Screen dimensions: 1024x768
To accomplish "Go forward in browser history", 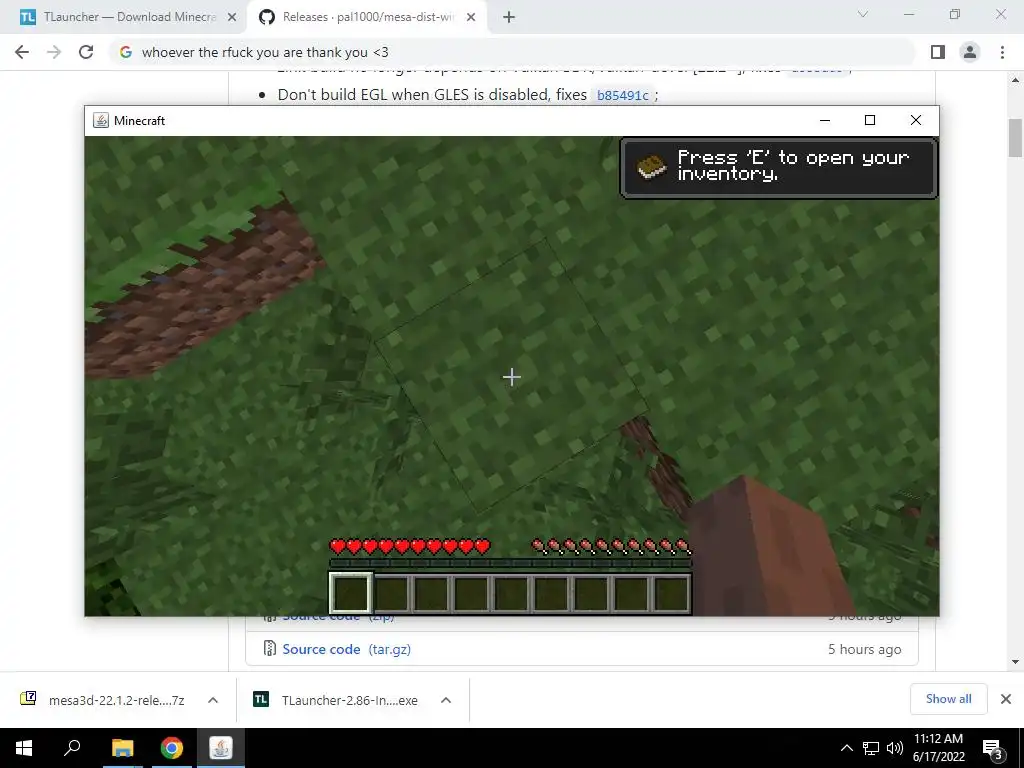I will (x=54, y=52).
